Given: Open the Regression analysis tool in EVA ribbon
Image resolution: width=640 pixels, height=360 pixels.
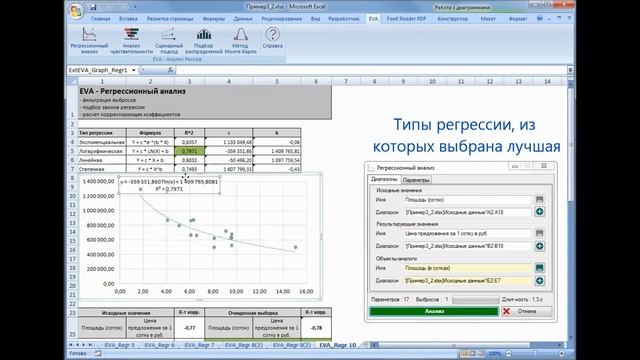Looking at the screenshot, I should tap(89, 40).
